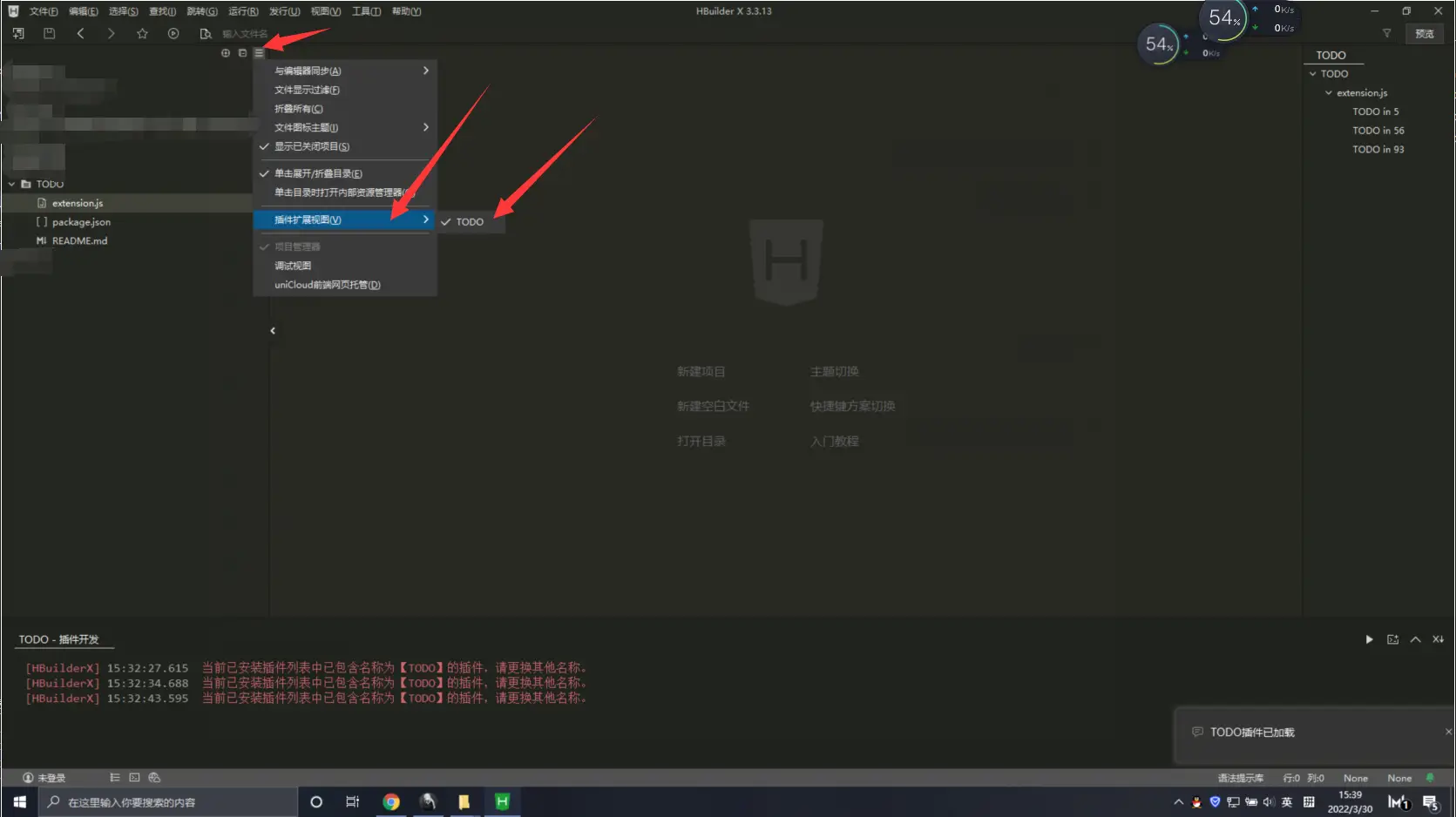Collapse the console panel with up chevron
The image size is (1456, 817).
click(x=1415, y=639)
